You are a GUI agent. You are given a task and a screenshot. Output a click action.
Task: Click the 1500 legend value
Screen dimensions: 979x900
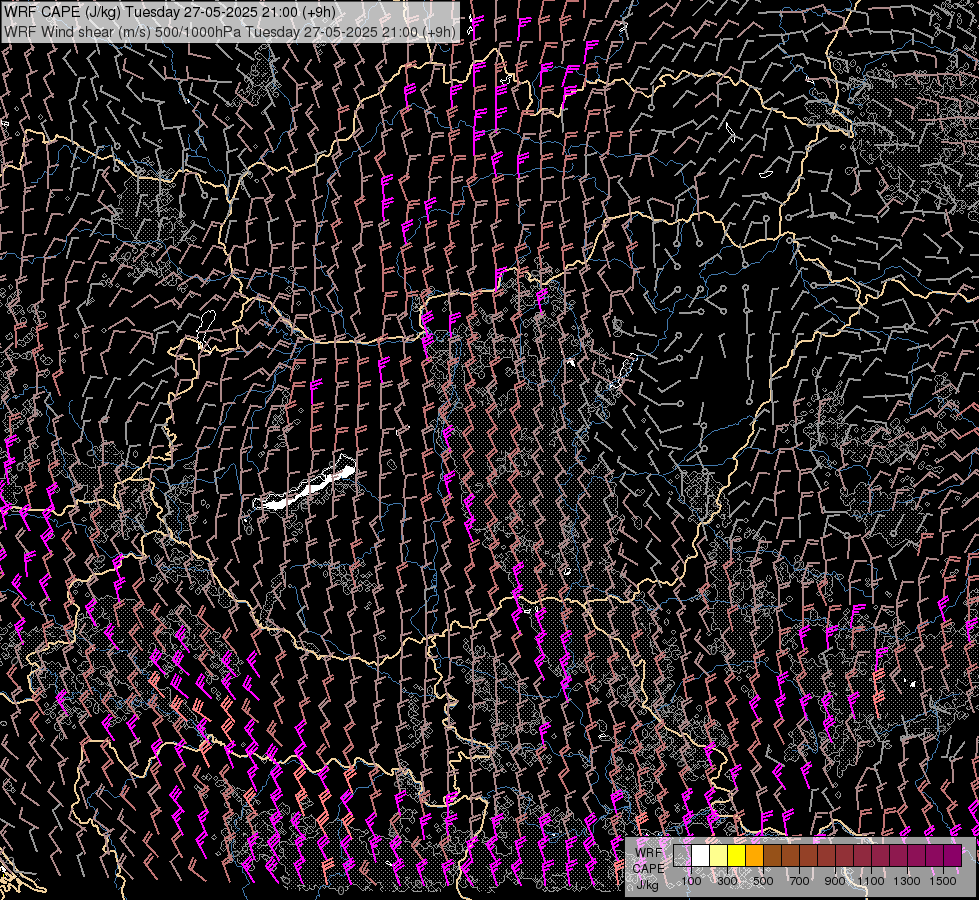pyautogui.click(x=943, y=881)
